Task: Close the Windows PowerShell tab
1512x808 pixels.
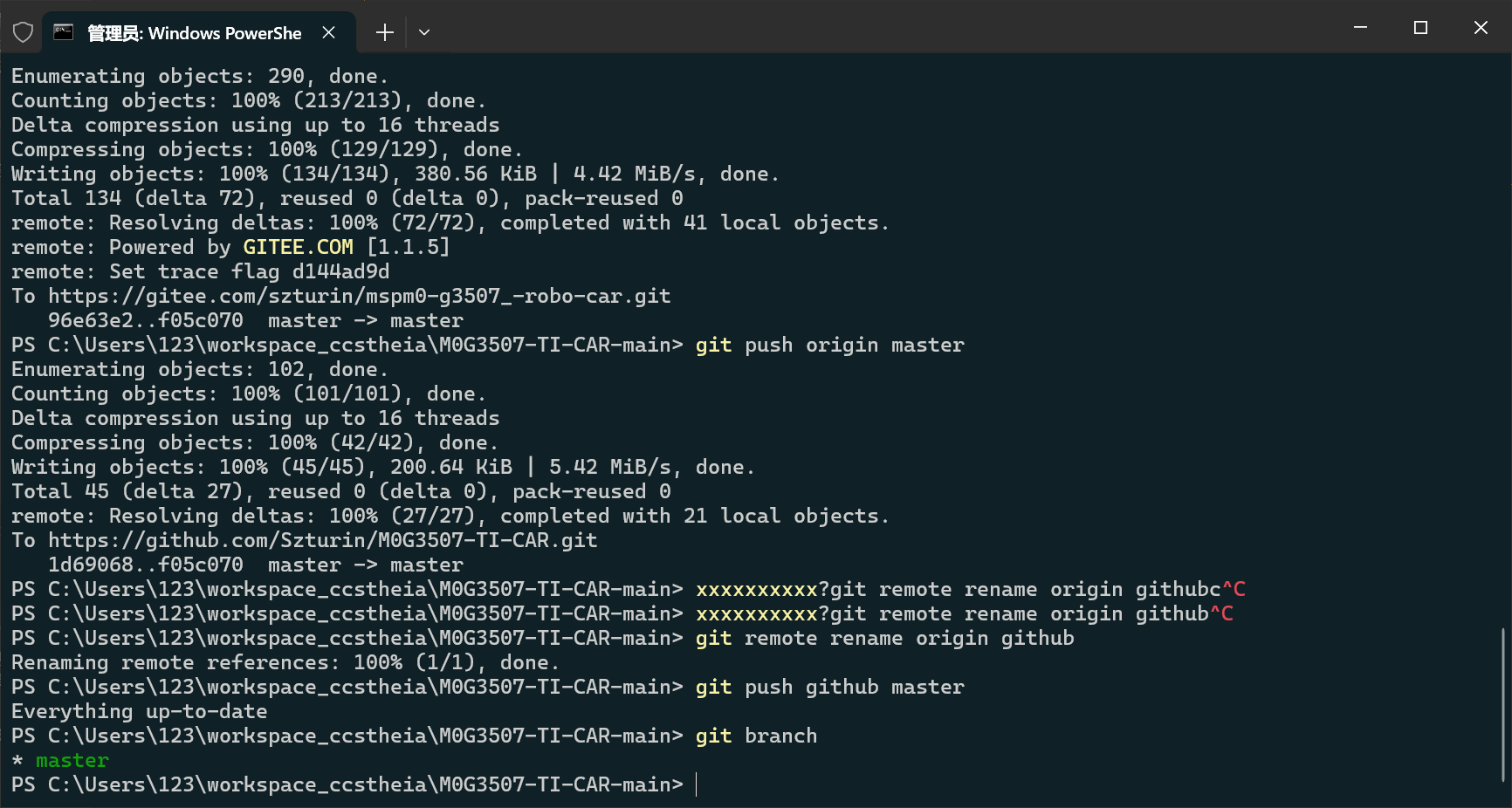Action: [x=329, y=33]
